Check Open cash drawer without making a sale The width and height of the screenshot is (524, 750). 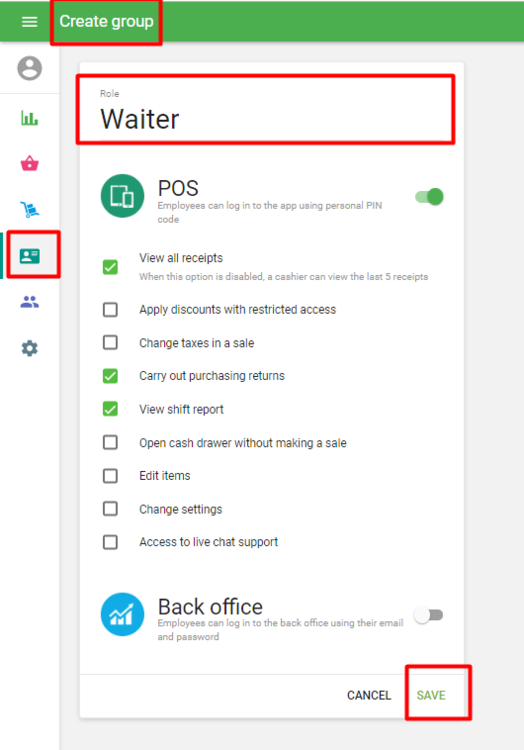tap(110, 442)
